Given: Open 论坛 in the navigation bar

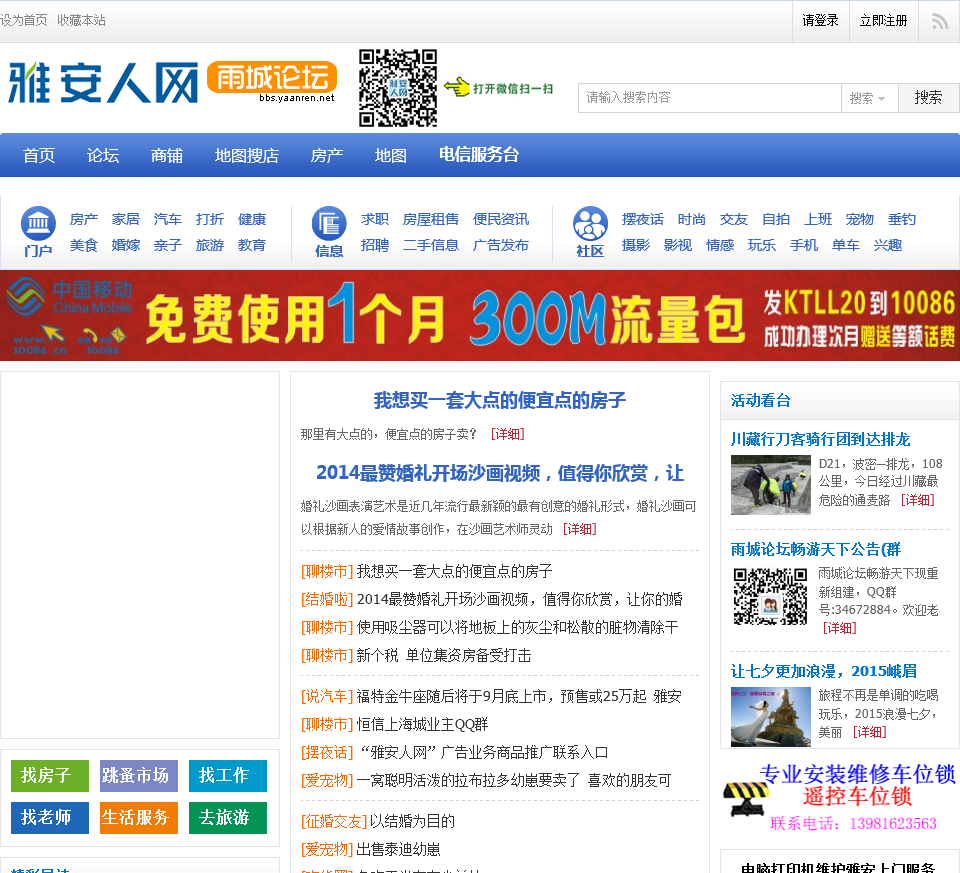Looking at the screenshot, I should [x=103, y=155].
